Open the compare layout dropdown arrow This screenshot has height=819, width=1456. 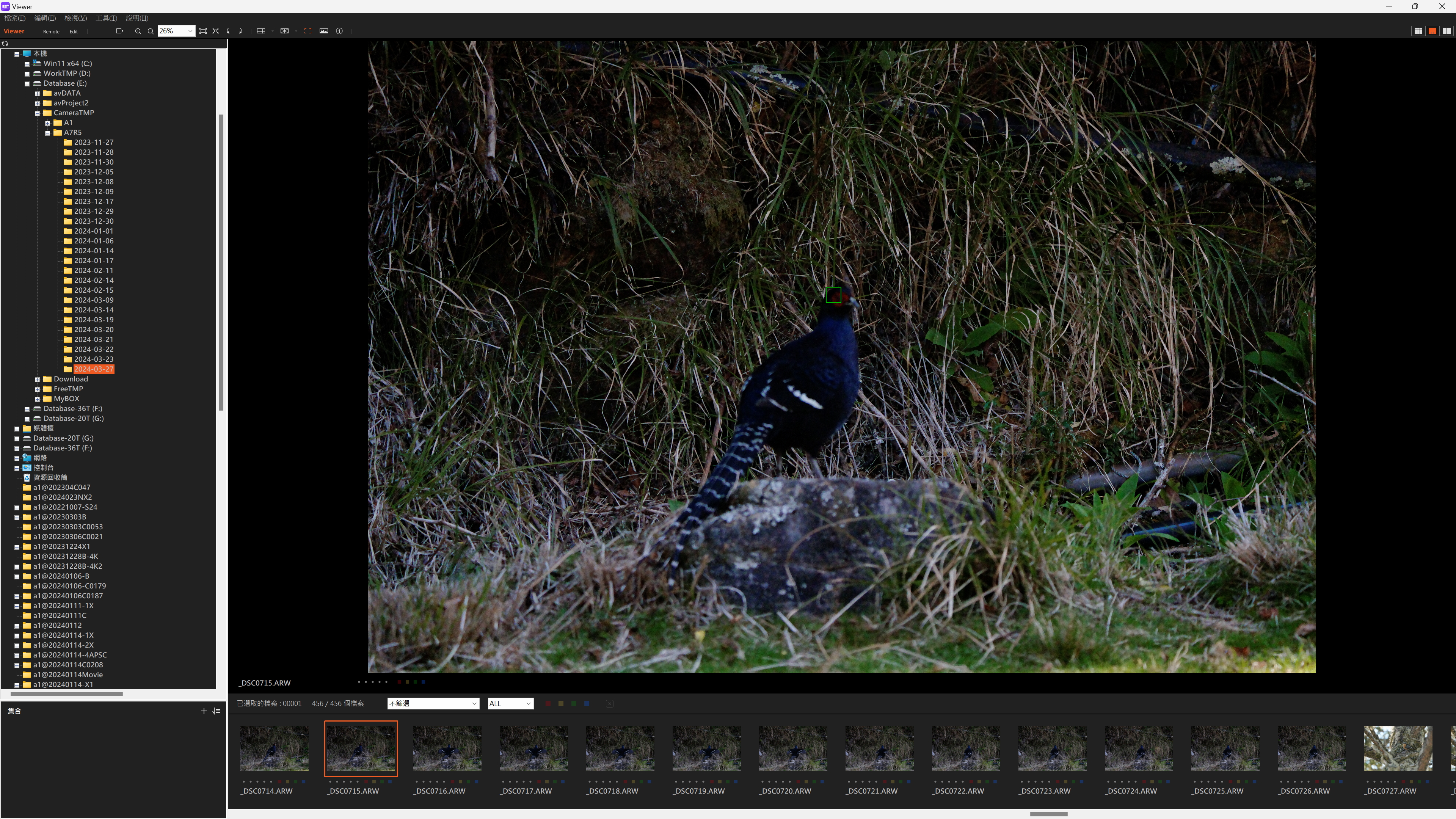coord(273,31)
